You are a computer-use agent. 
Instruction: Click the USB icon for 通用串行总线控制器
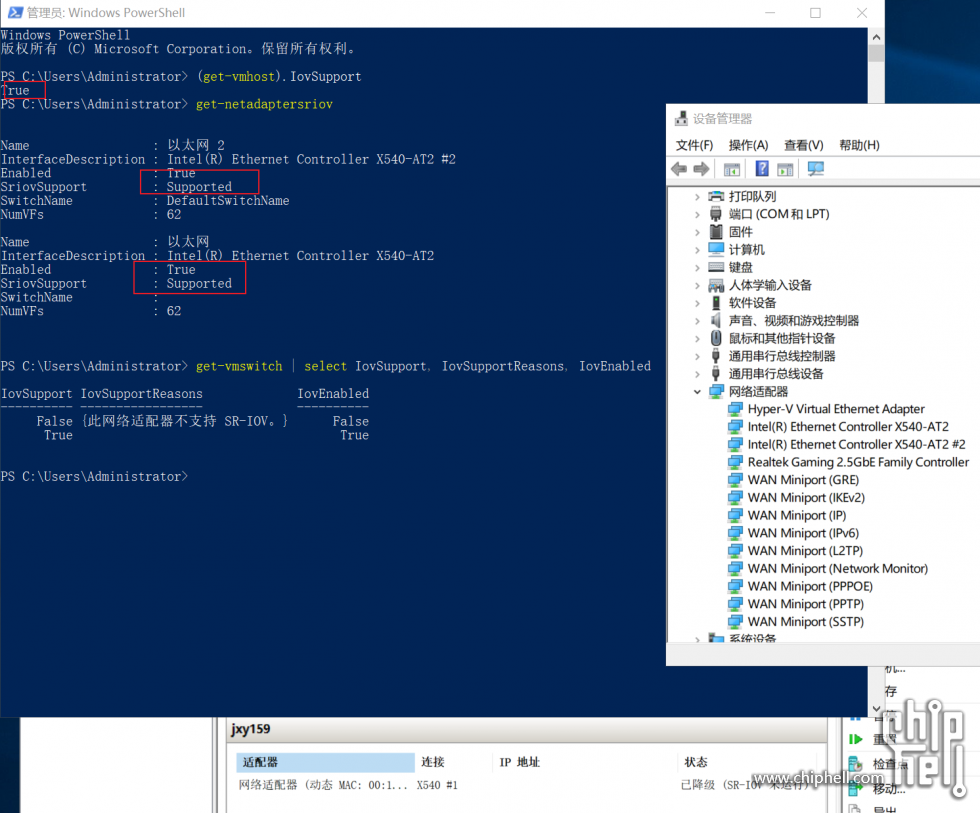click(x=716, y=356)
